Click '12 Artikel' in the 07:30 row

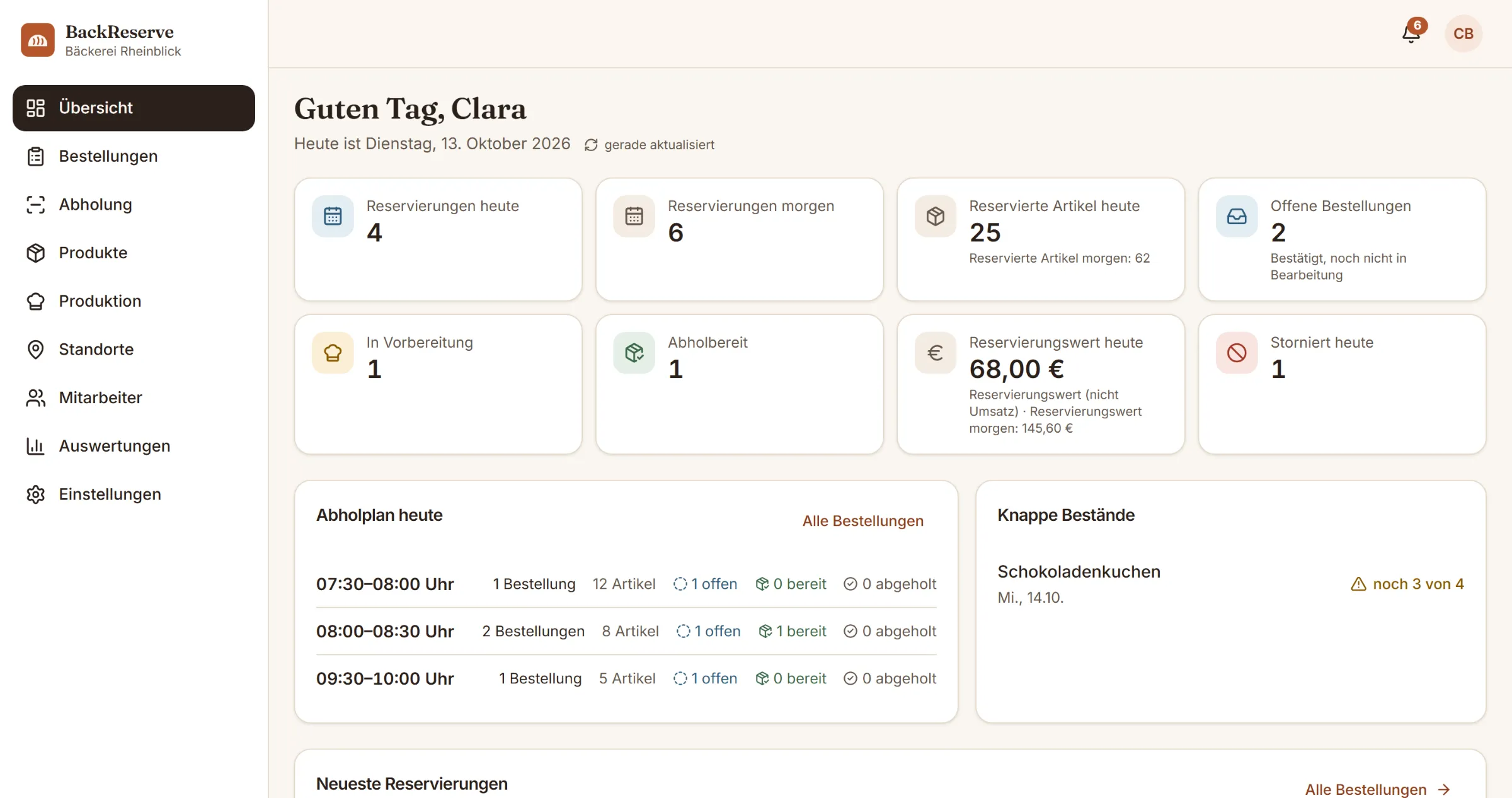tap(624, 584)
